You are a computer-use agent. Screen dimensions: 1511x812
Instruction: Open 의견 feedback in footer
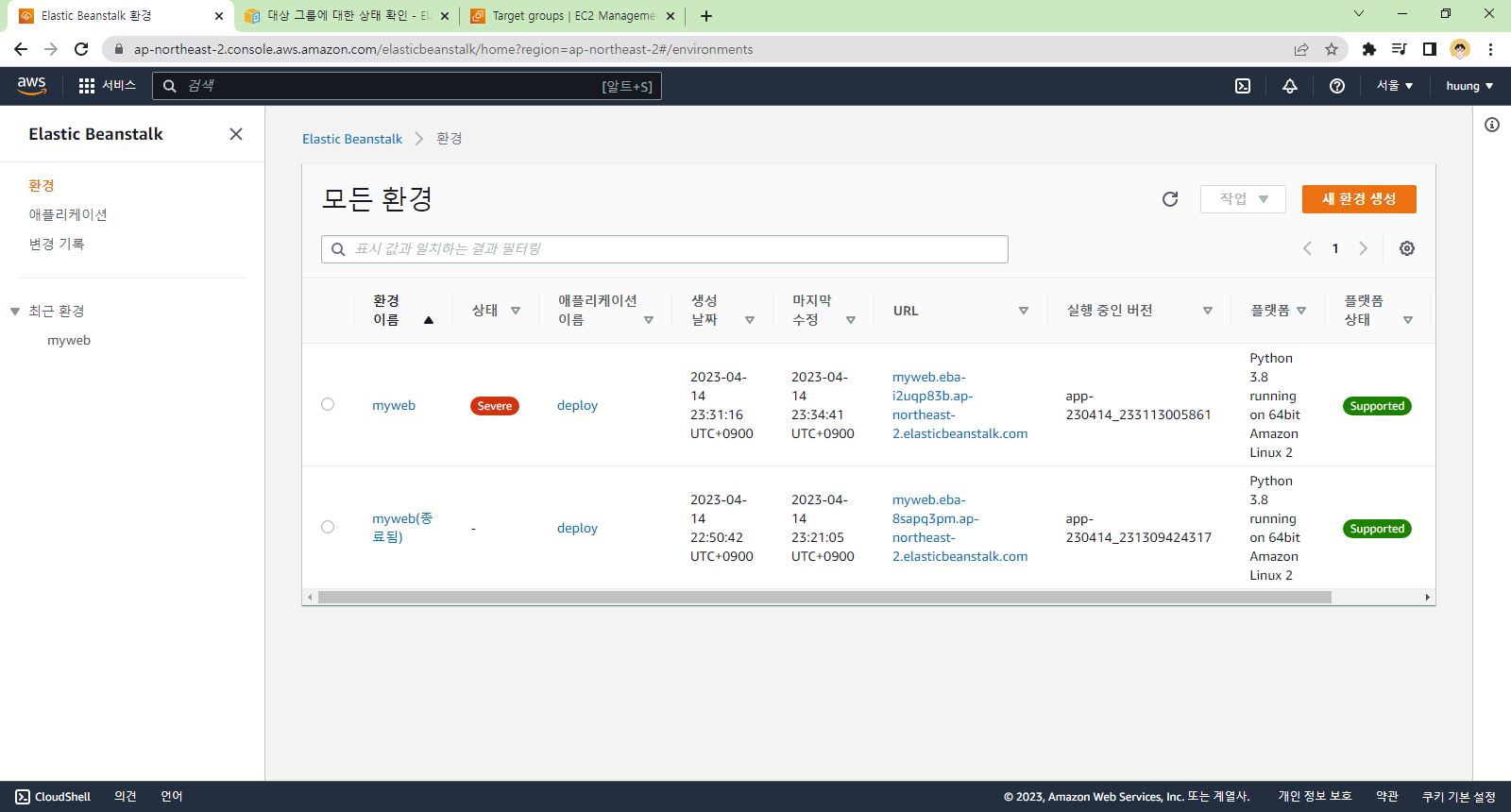pos(126,797)
